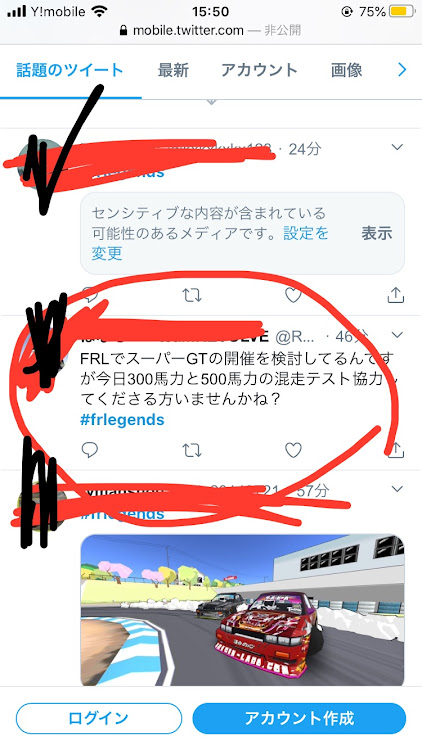
Task: Tap the アカウント作成 button
Action: 299,718
